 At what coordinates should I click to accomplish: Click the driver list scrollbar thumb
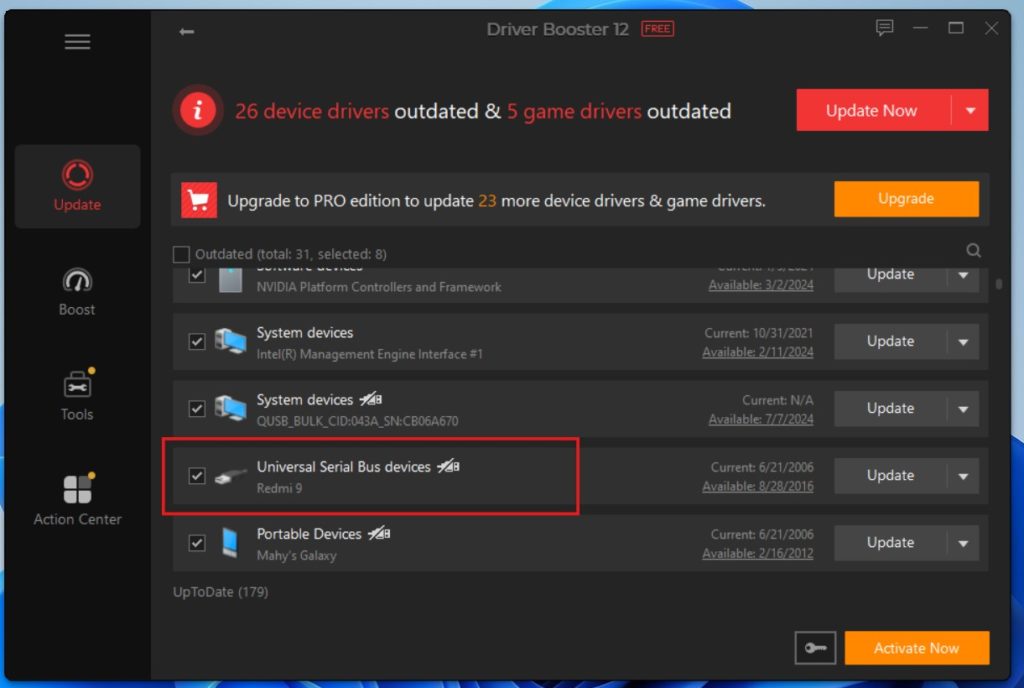point(999,284)
